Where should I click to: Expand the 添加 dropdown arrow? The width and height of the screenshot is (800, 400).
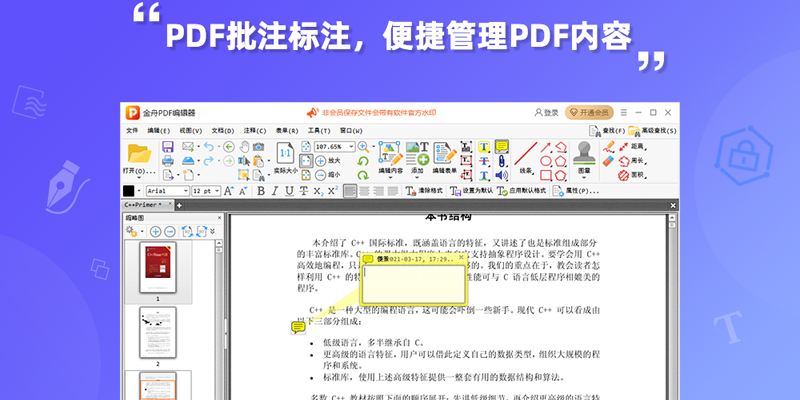pyautogui.click(x=417, y=178)
